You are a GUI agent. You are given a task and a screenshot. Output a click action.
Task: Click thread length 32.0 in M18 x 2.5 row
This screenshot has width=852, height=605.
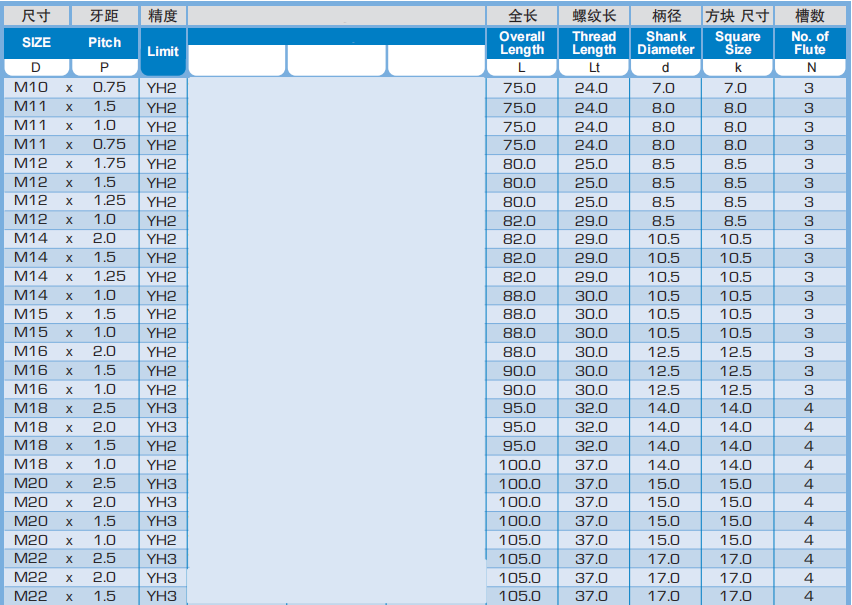591,408
